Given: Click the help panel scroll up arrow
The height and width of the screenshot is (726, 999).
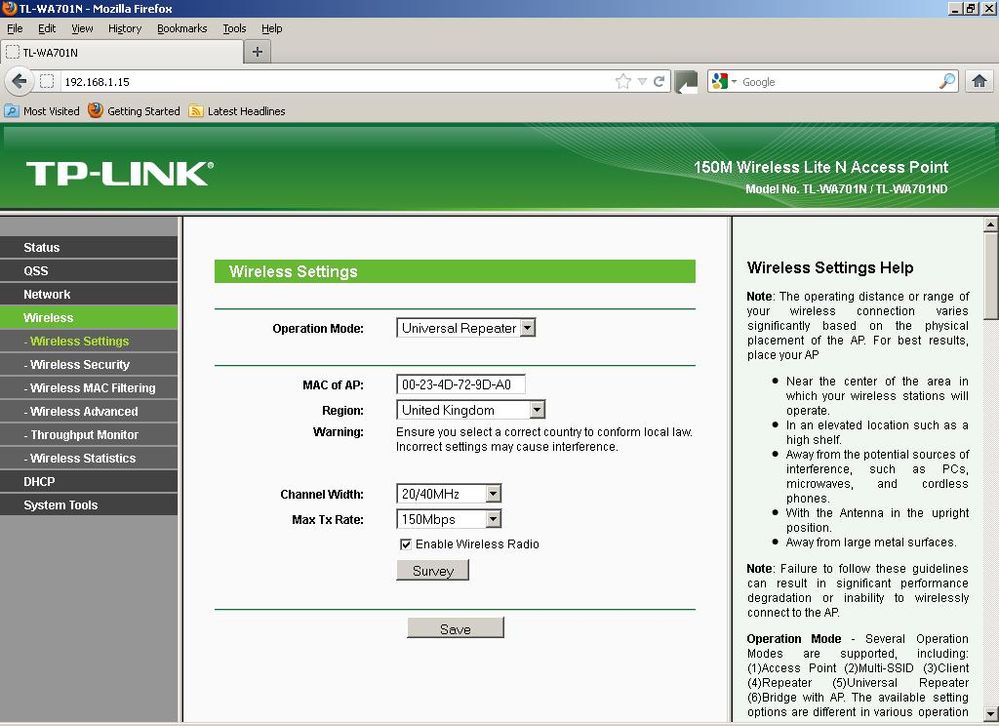Looking at the screenshot, I should tap(991, 225).
